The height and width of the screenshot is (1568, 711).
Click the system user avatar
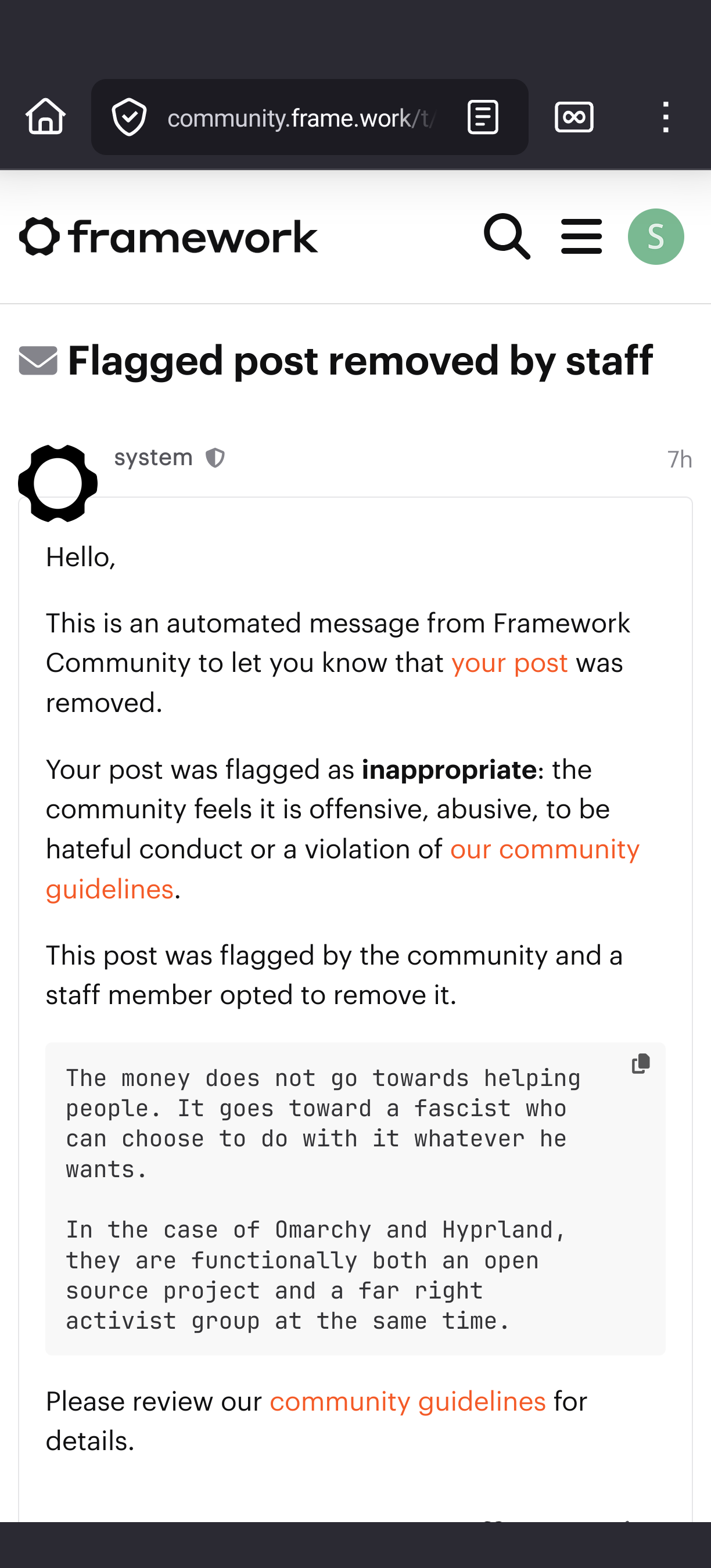(58, 483)
